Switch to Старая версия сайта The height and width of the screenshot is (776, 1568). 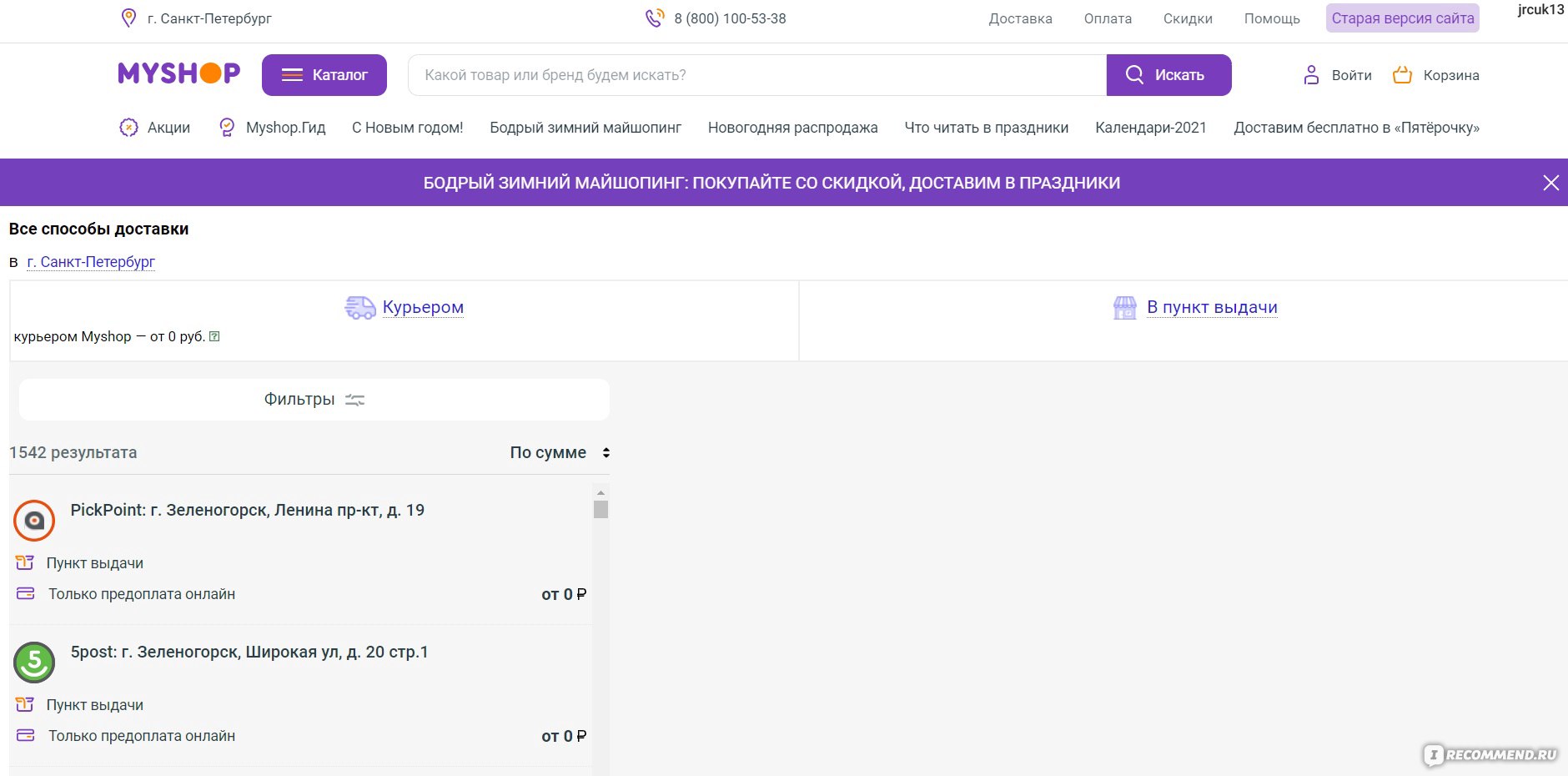pyautogui.click(x=1403, y=18)
